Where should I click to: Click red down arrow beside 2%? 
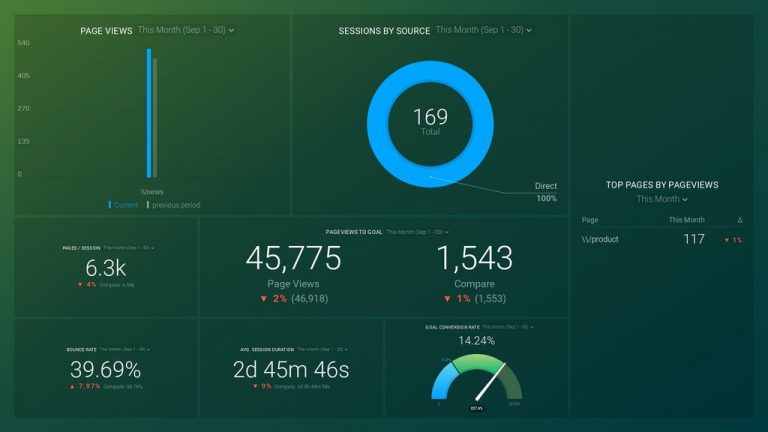tap(264, 298)
